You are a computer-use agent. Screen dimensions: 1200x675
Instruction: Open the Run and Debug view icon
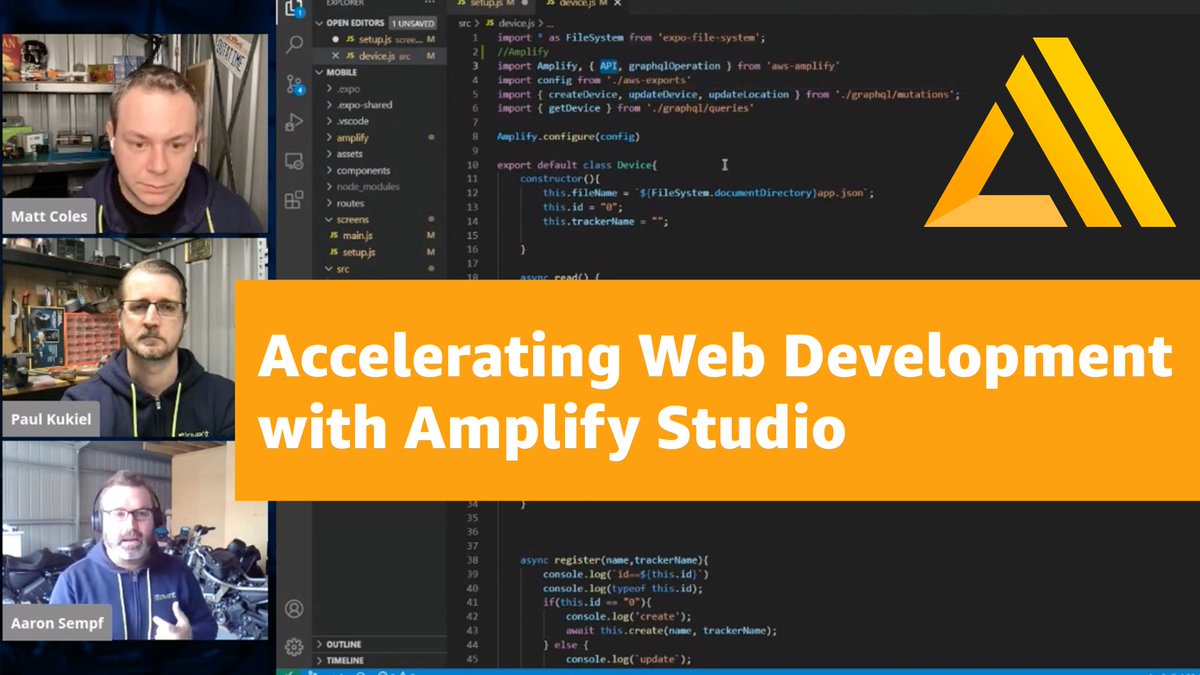(x=294, y=122)
